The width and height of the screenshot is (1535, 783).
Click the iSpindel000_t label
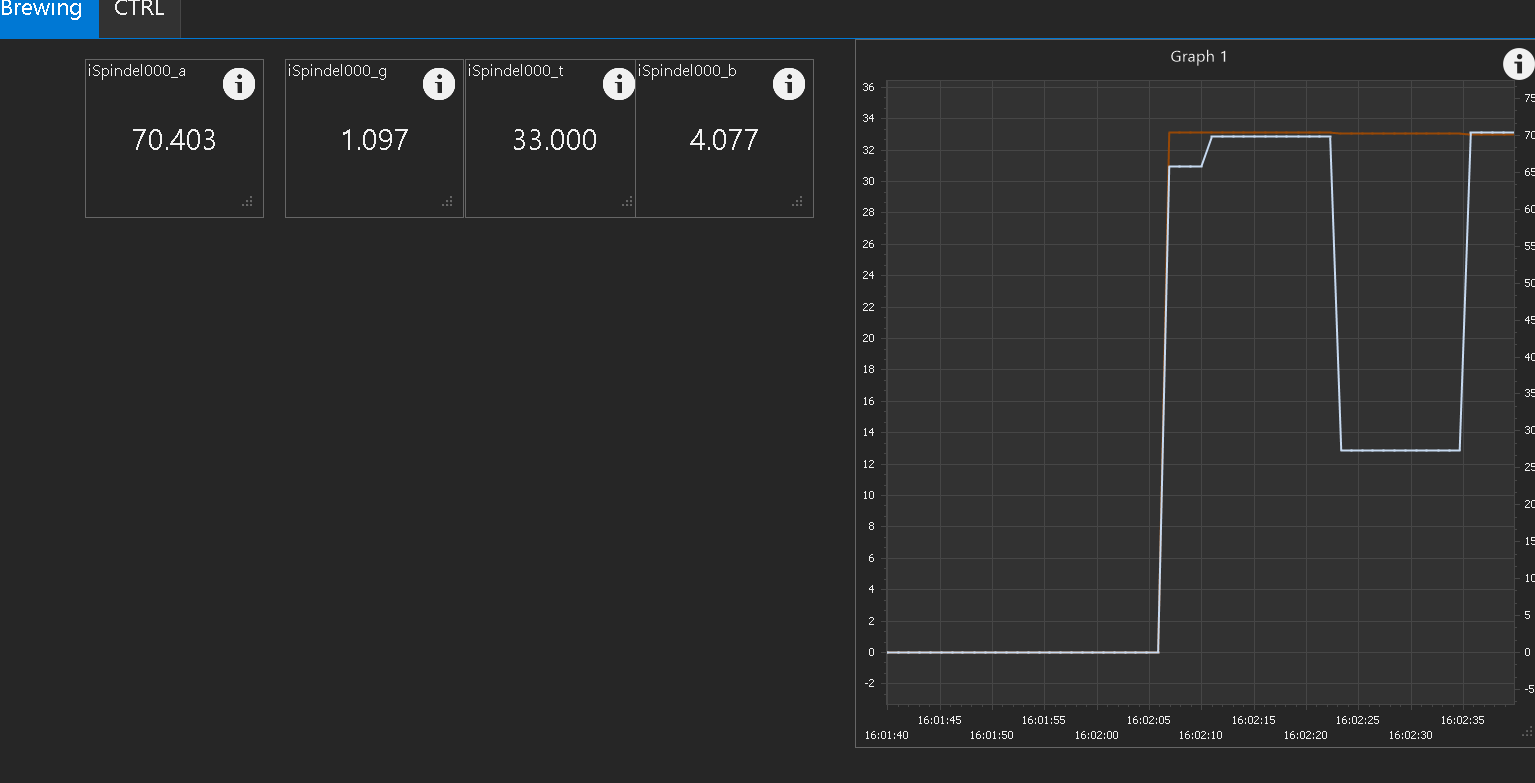[x=516, y=71]
